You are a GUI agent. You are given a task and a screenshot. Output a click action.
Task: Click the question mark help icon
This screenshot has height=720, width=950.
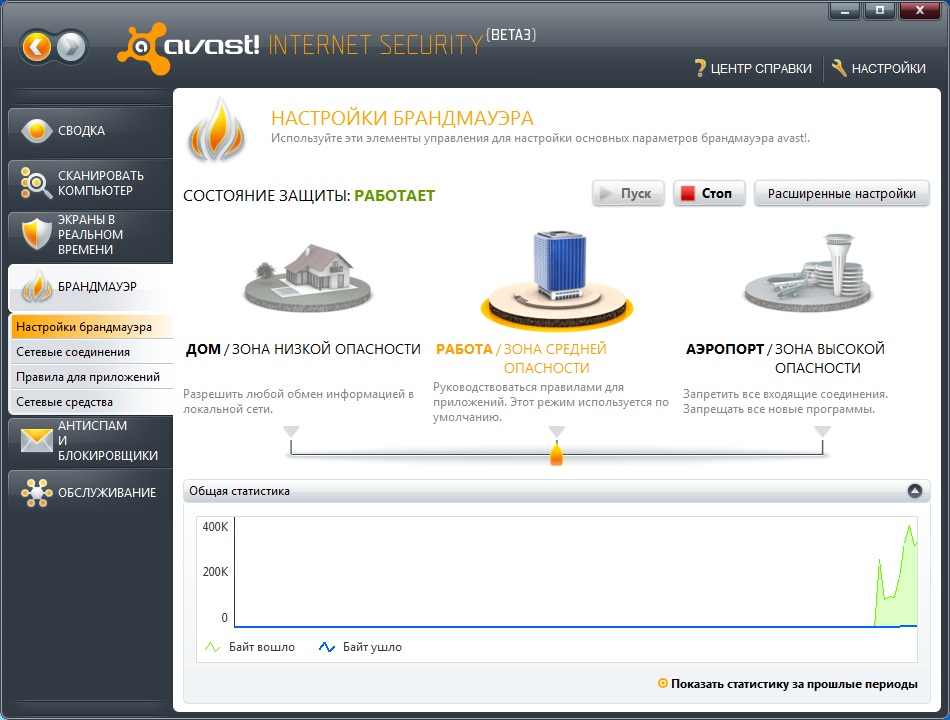coord(700,68)
